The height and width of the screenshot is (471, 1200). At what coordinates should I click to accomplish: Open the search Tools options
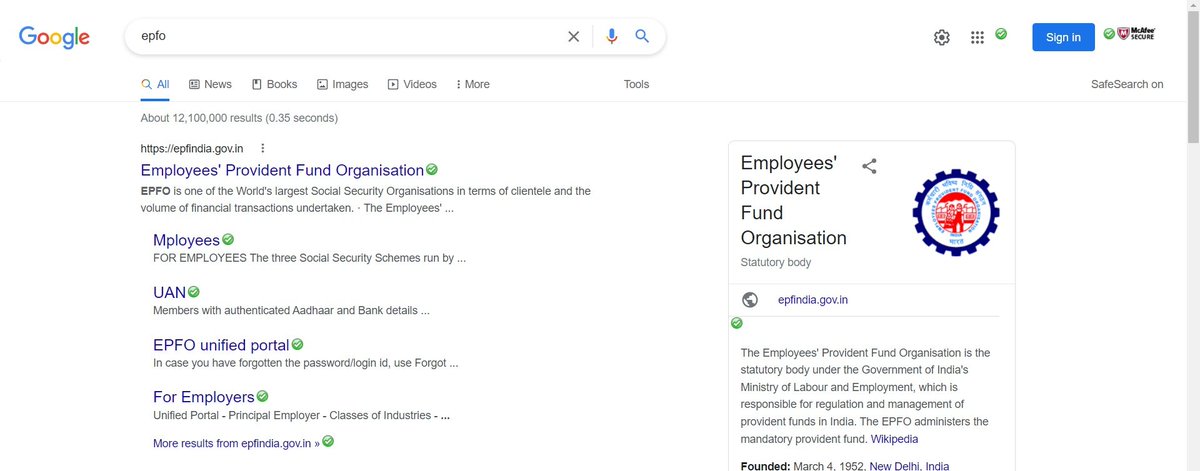pos(637,84)
